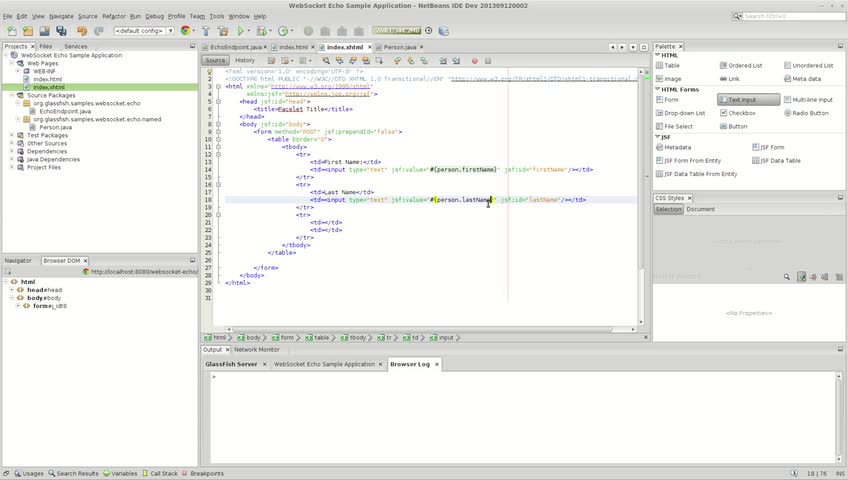Viewport: 848px width, 480px height.
Task: Expand the Dependencies project node
Action: click(x=12, y=151)
